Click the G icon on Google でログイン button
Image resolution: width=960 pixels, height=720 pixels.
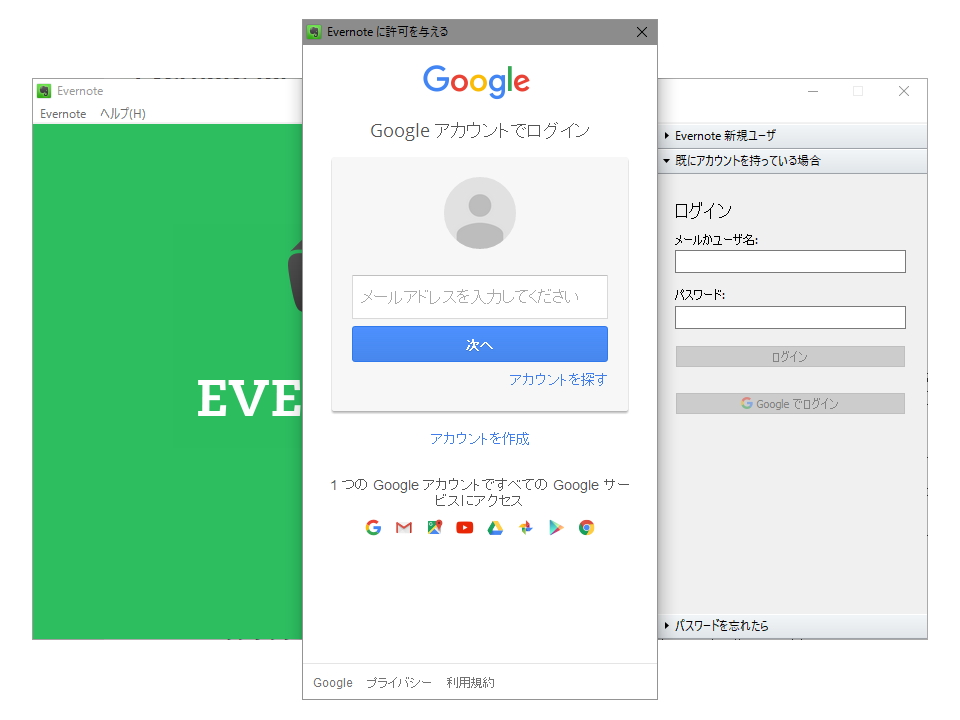pos(746,404)
